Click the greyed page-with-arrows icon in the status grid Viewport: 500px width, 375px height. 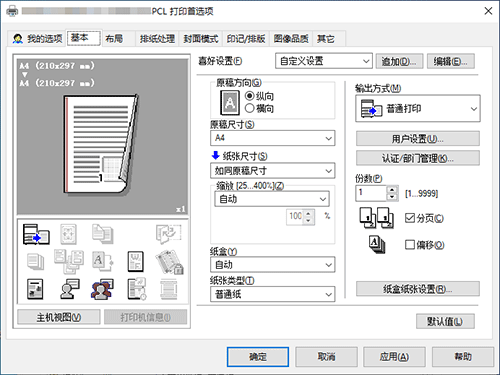68,234
